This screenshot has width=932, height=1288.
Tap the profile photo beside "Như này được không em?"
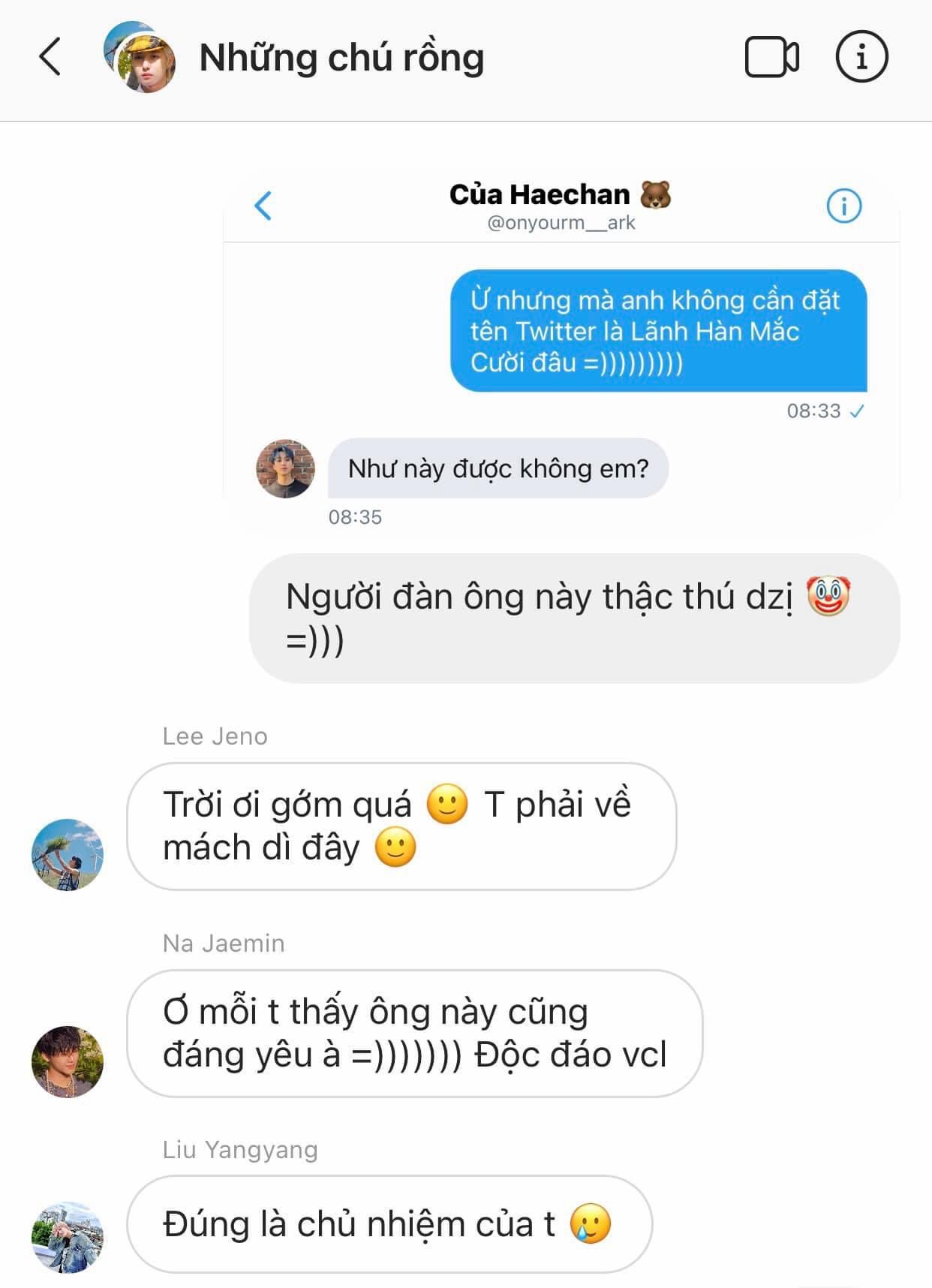(x=285, y=469)
